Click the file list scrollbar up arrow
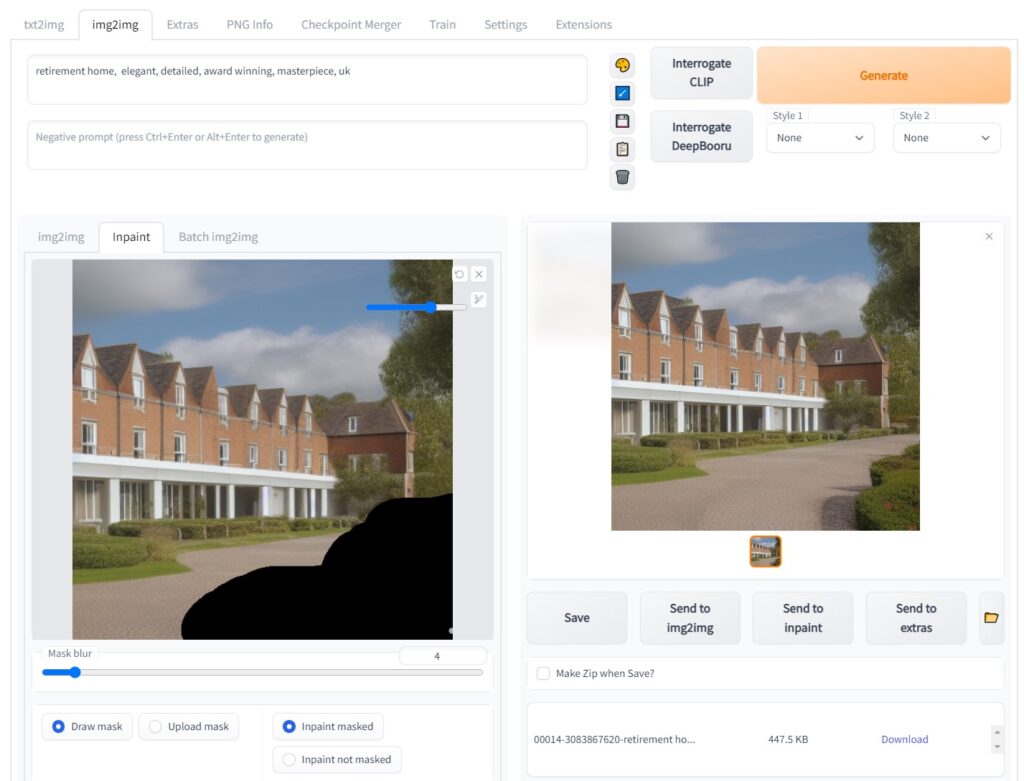Viewport: 1024px width, 781px height. (x=997, y=731)
